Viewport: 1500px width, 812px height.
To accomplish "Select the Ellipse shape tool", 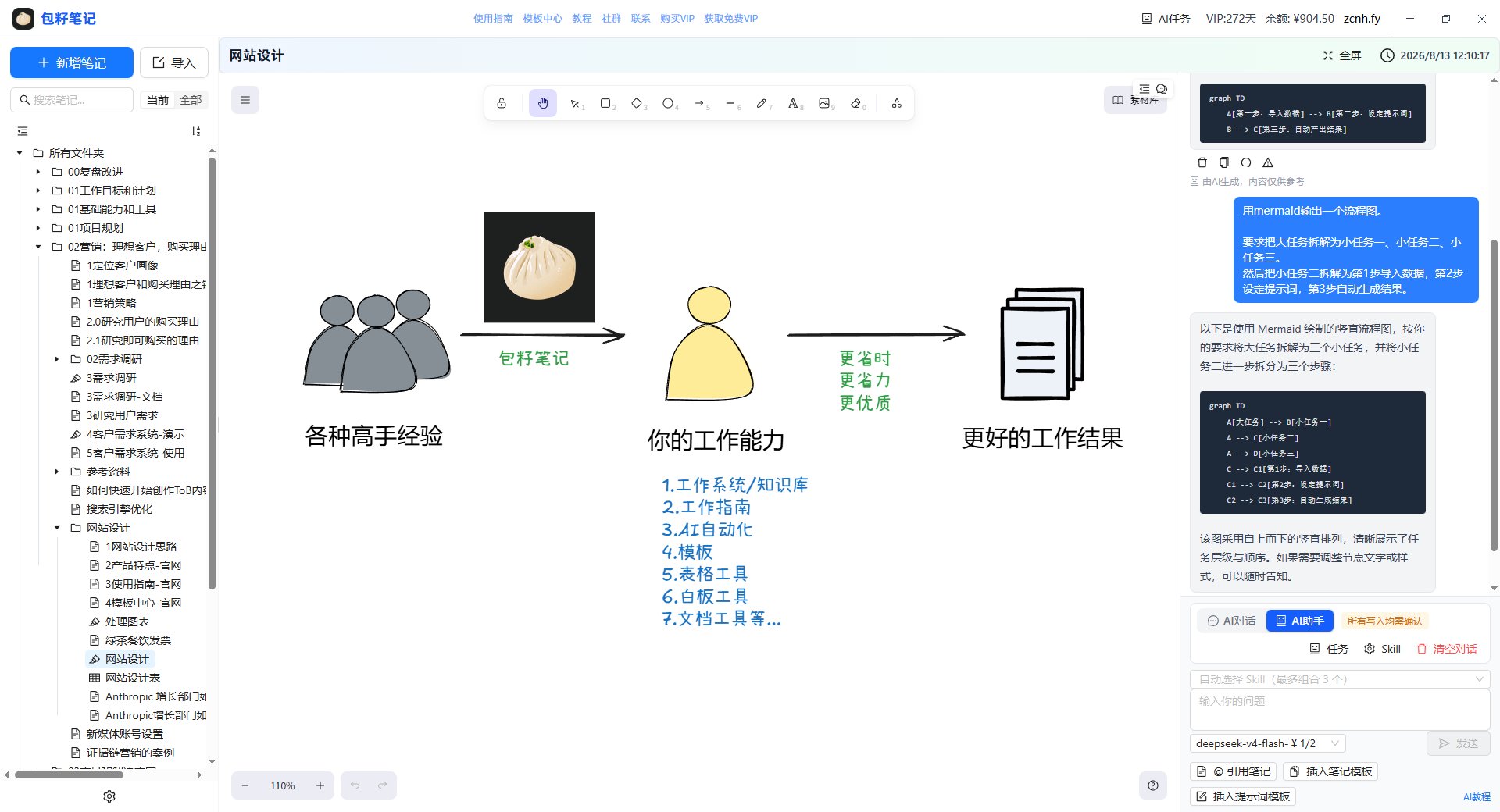I will click(x=670, y=103).
